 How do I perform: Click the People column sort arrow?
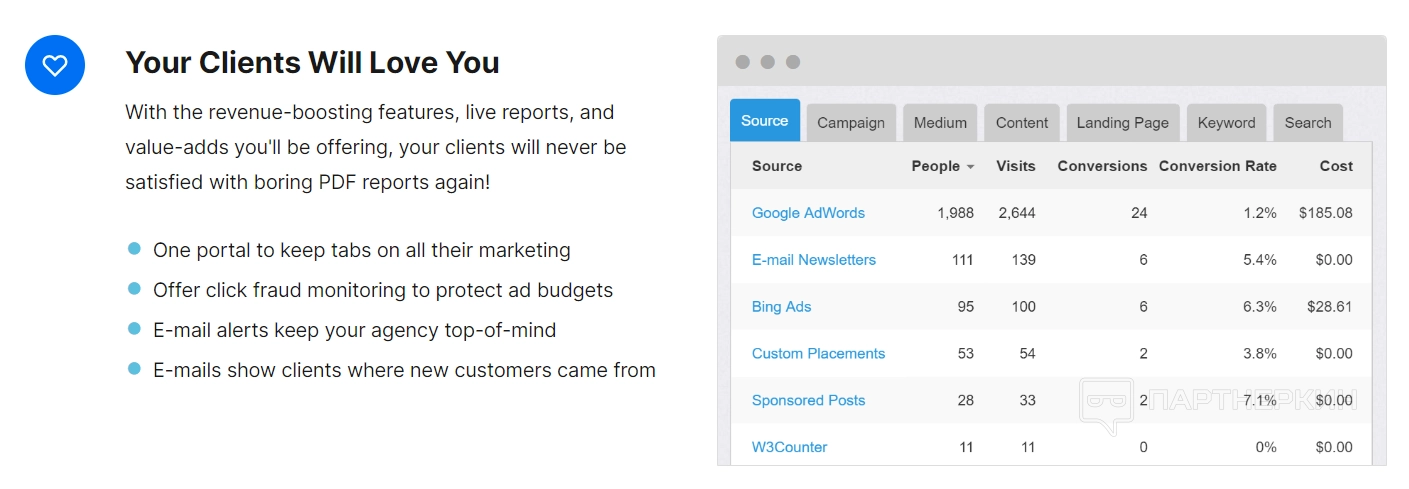point(970,167)
